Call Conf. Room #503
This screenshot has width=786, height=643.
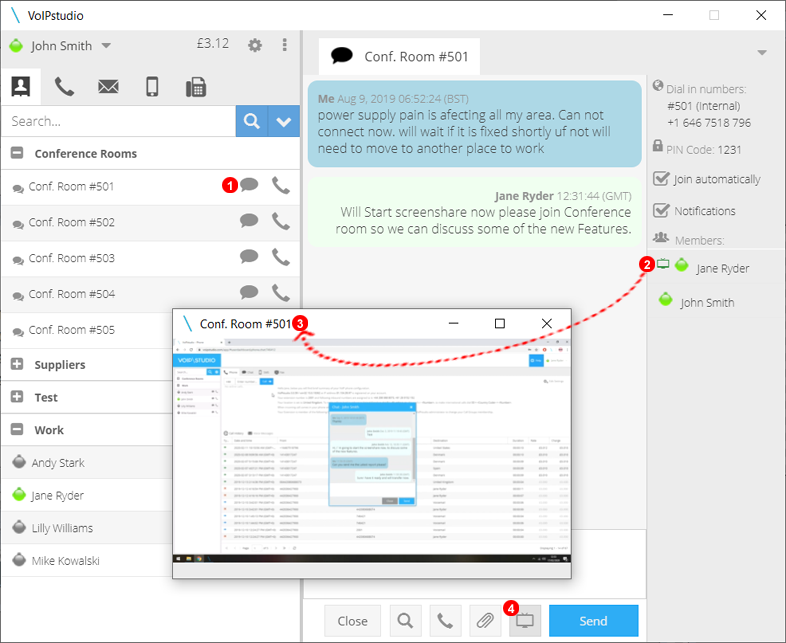click(281, 257)
